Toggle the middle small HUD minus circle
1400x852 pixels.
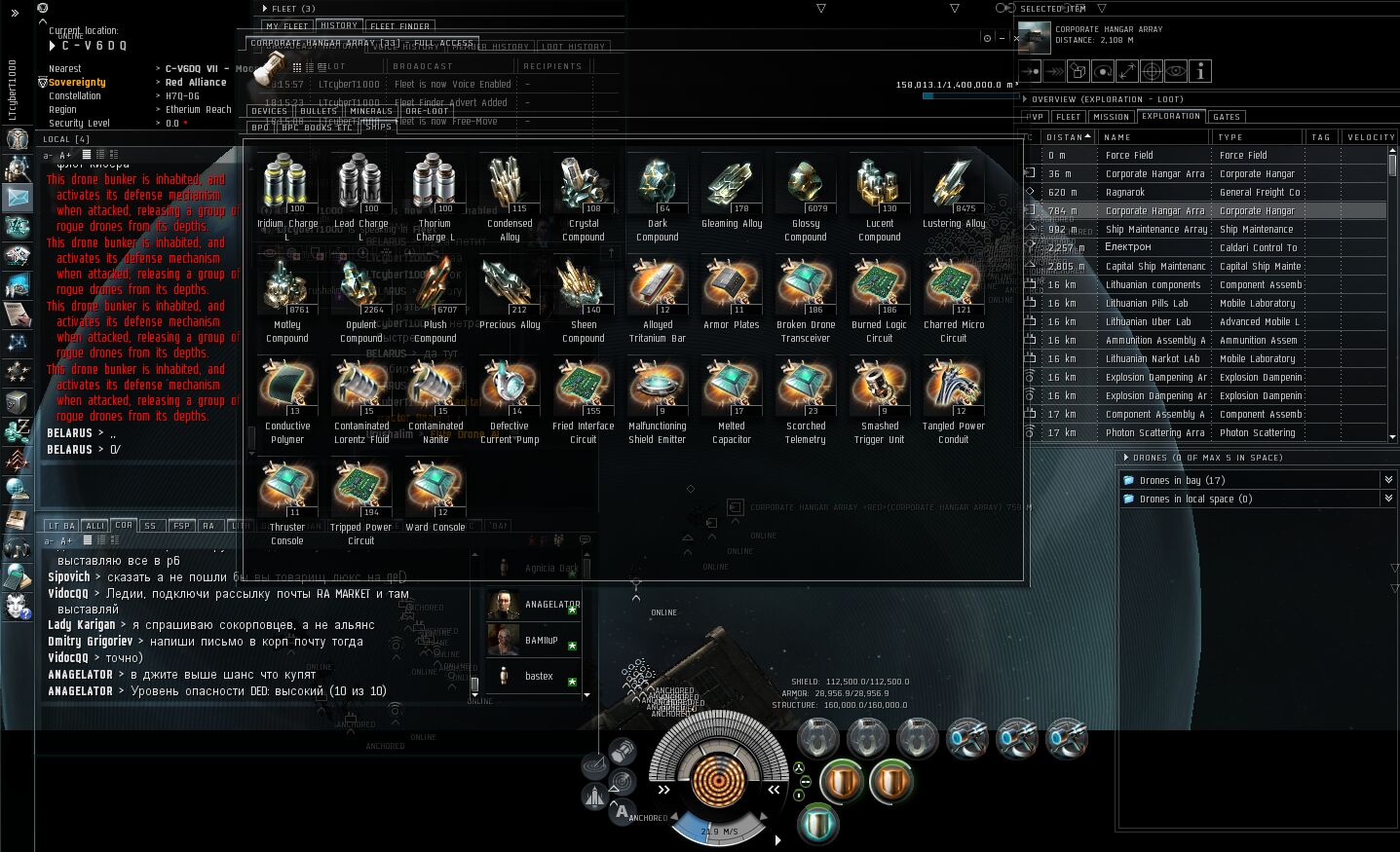804,781
